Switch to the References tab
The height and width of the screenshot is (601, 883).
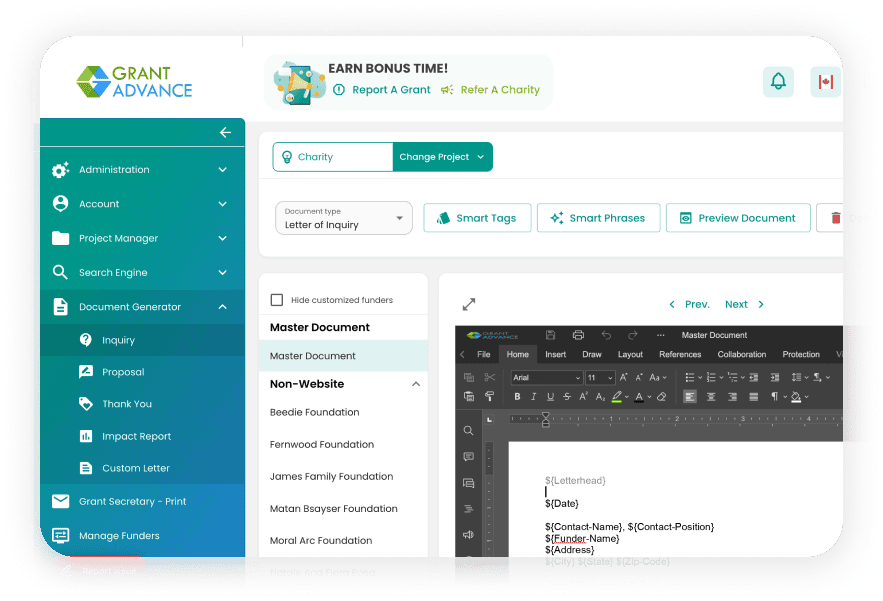[x=680, y=354]
